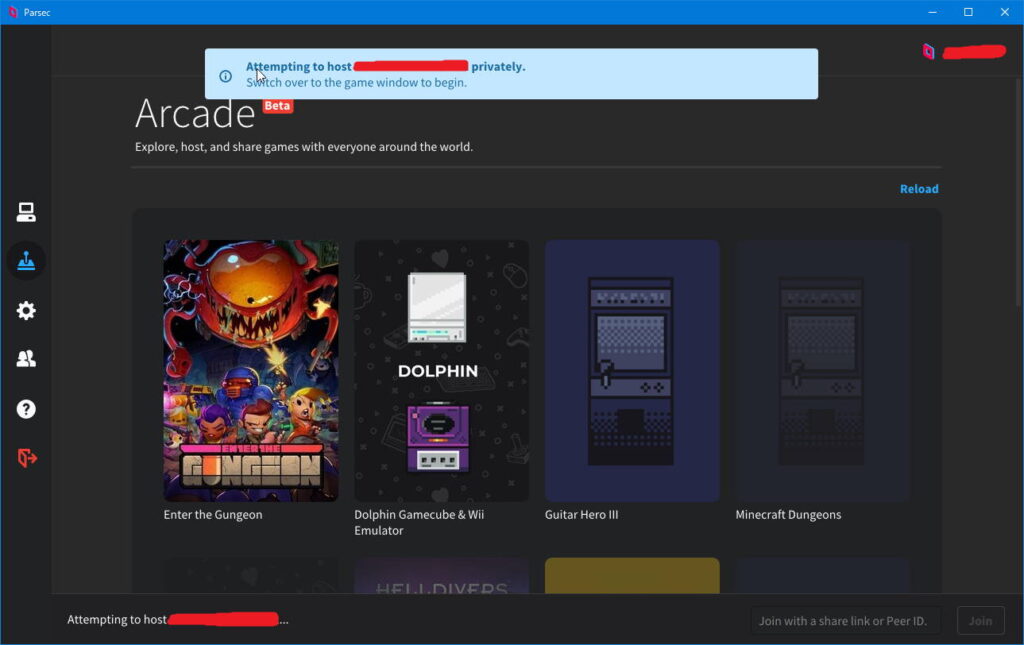
Task: Click the Parsec account logo top right
Action: (928, 52)
